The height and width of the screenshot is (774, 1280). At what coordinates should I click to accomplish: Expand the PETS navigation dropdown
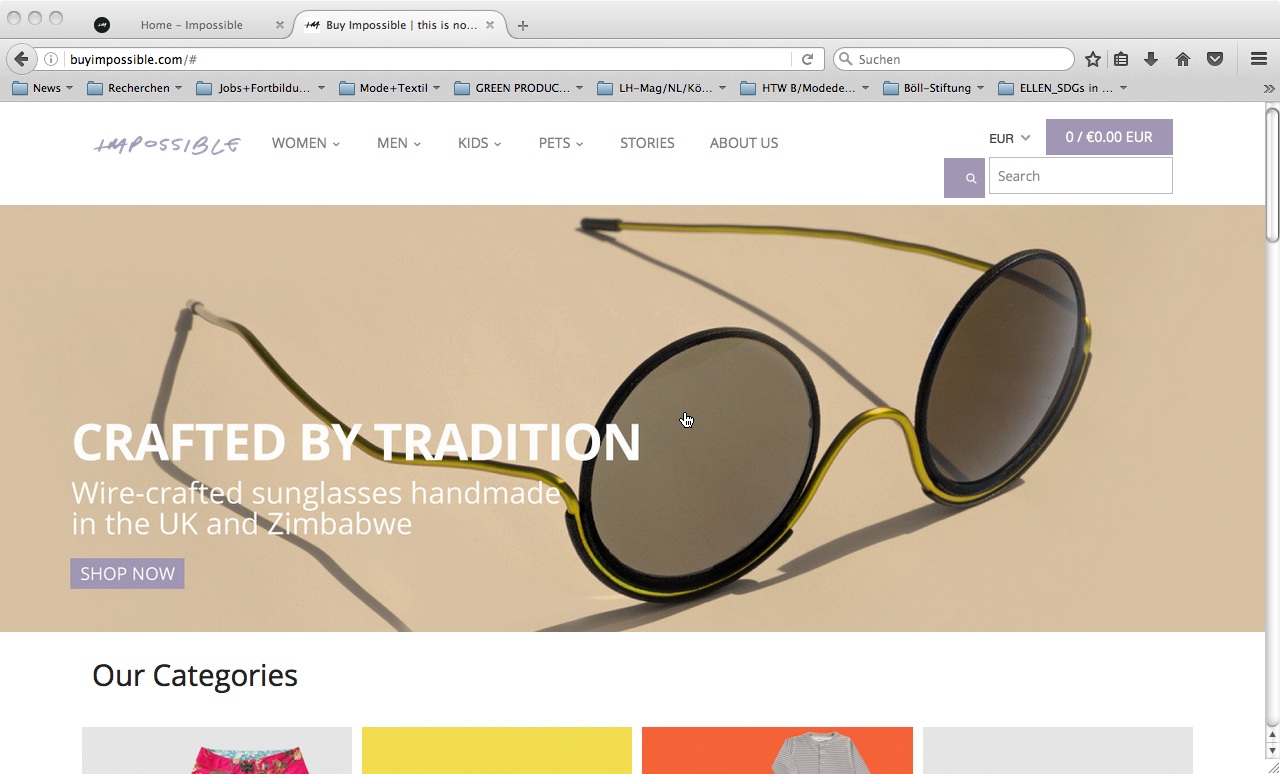pos(561,143)
